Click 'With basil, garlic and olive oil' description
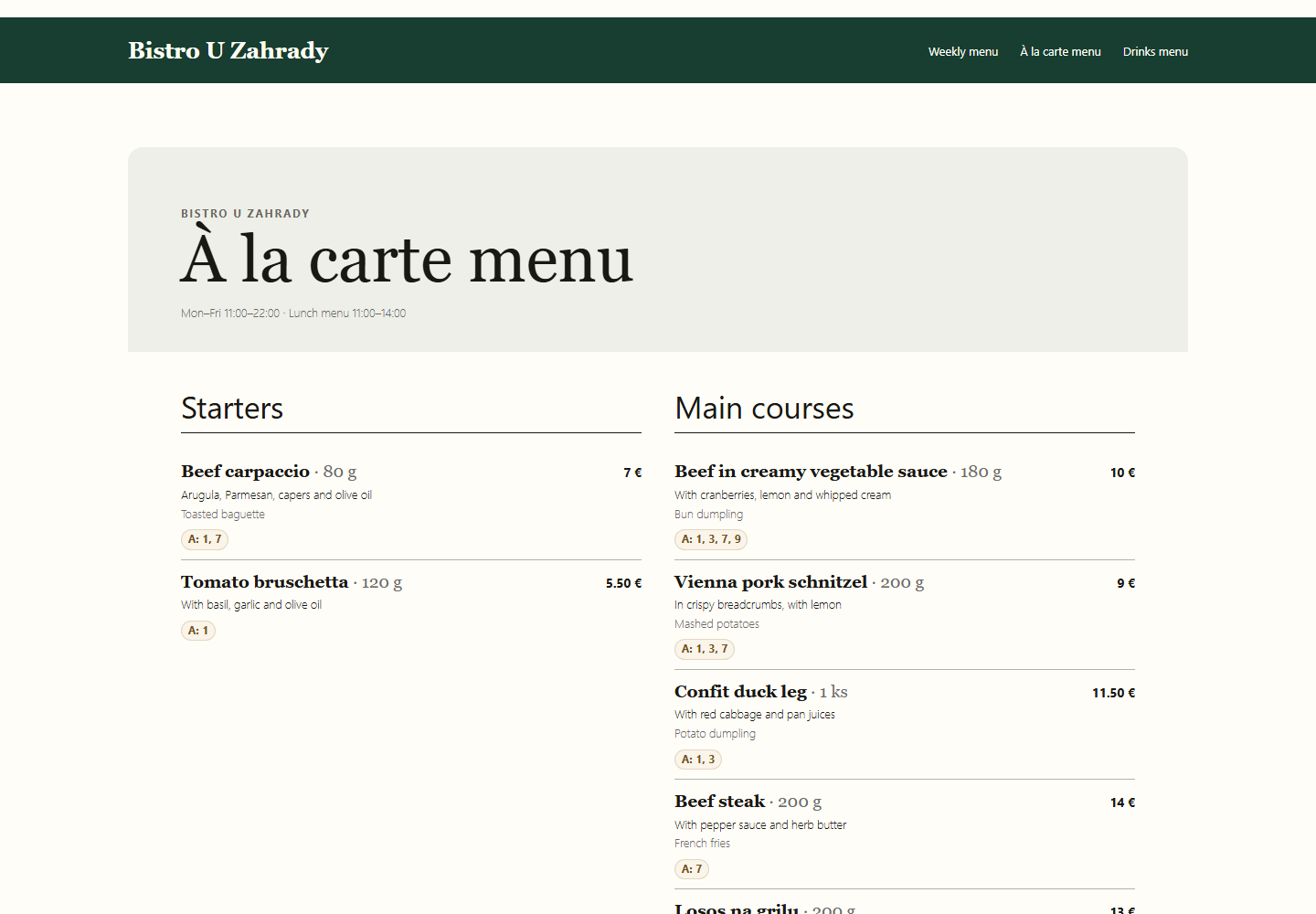The height and width of the screenshot is (914, 1316). tap(251, 604)
